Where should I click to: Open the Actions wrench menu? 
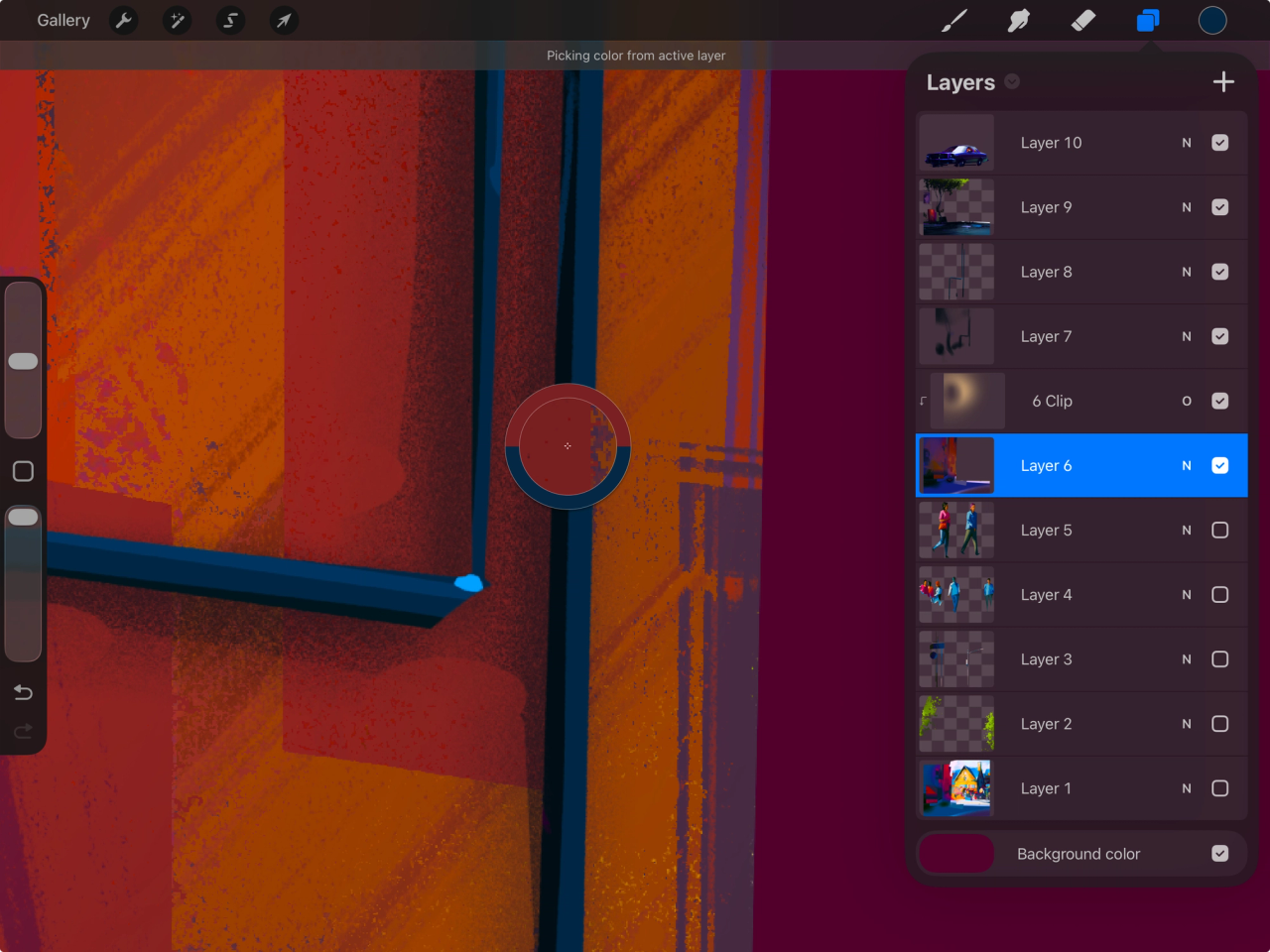124,20
